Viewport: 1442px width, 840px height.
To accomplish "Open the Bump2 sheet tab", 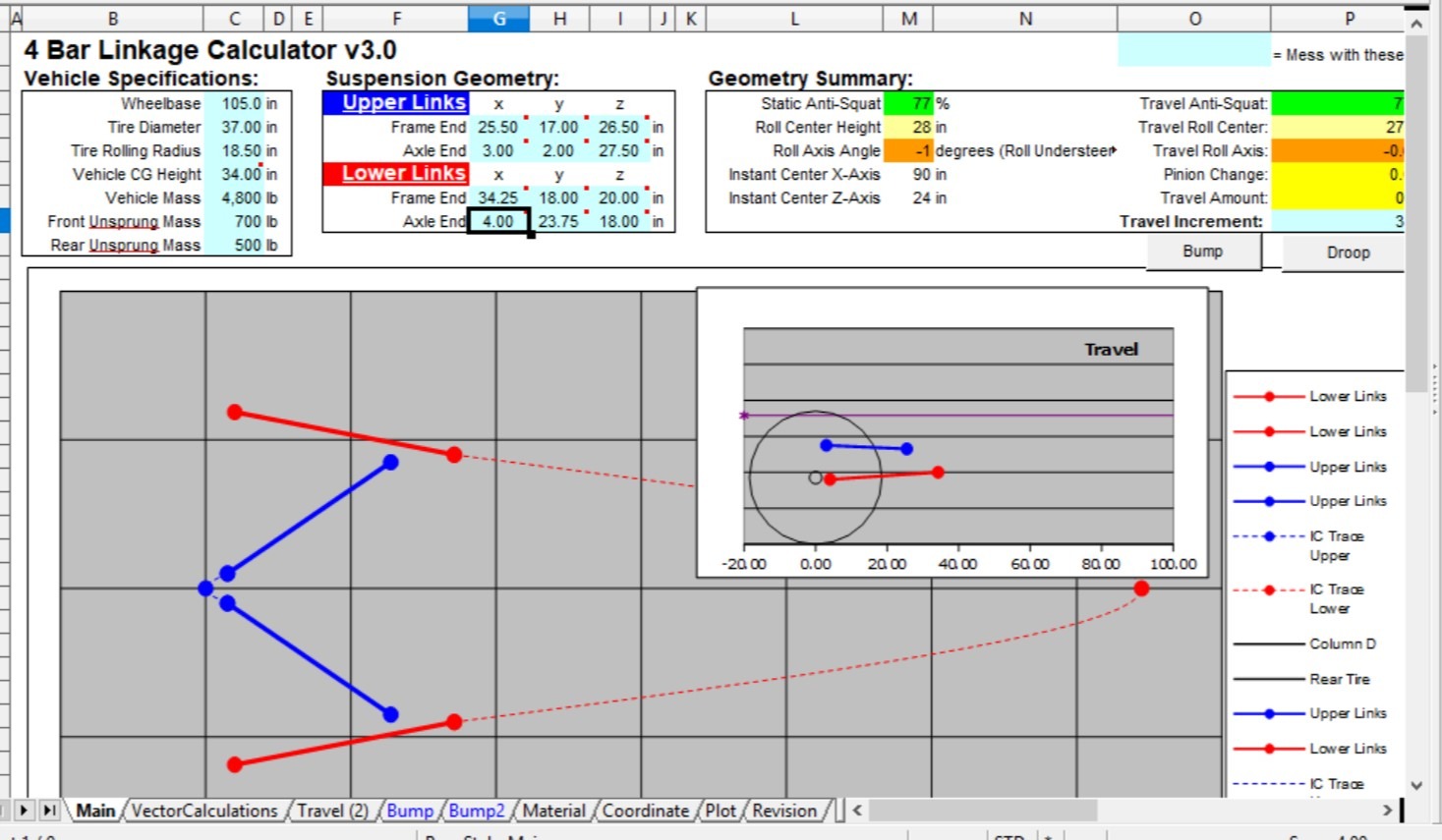I will coord(477,811).
